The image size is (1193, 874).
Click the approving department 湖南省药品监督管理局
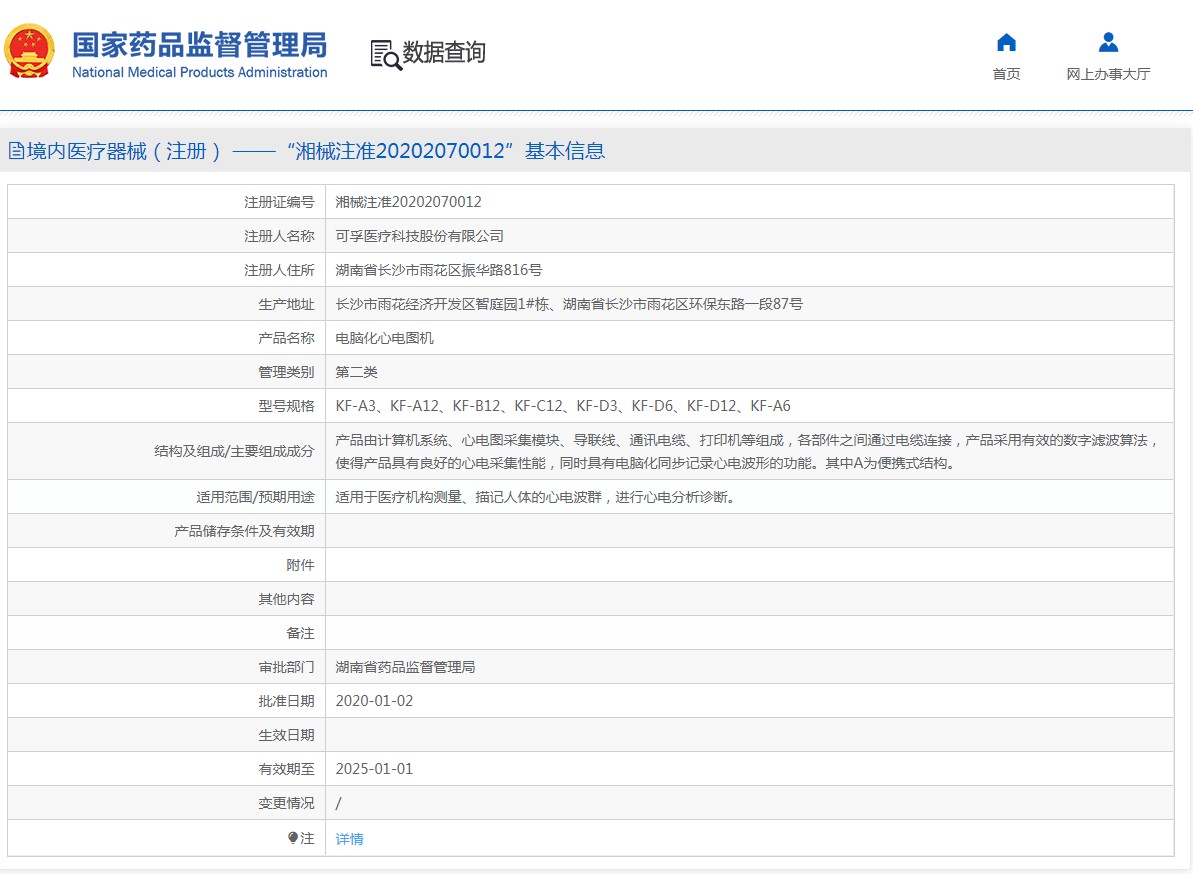point(405,667)
